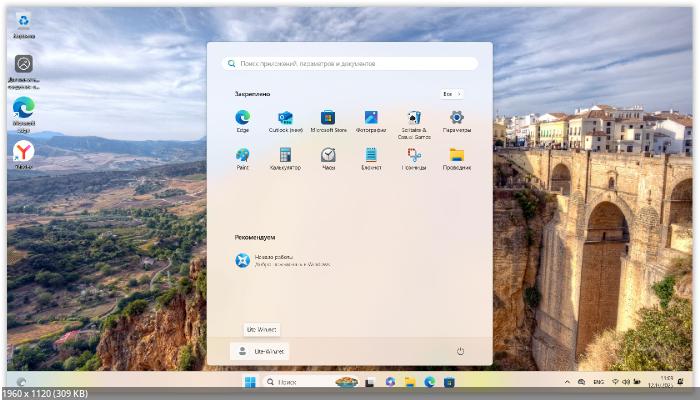The width and height of the screenshot is (700, 400).
Task: Open the ENG language switcher
Action: 598,382
